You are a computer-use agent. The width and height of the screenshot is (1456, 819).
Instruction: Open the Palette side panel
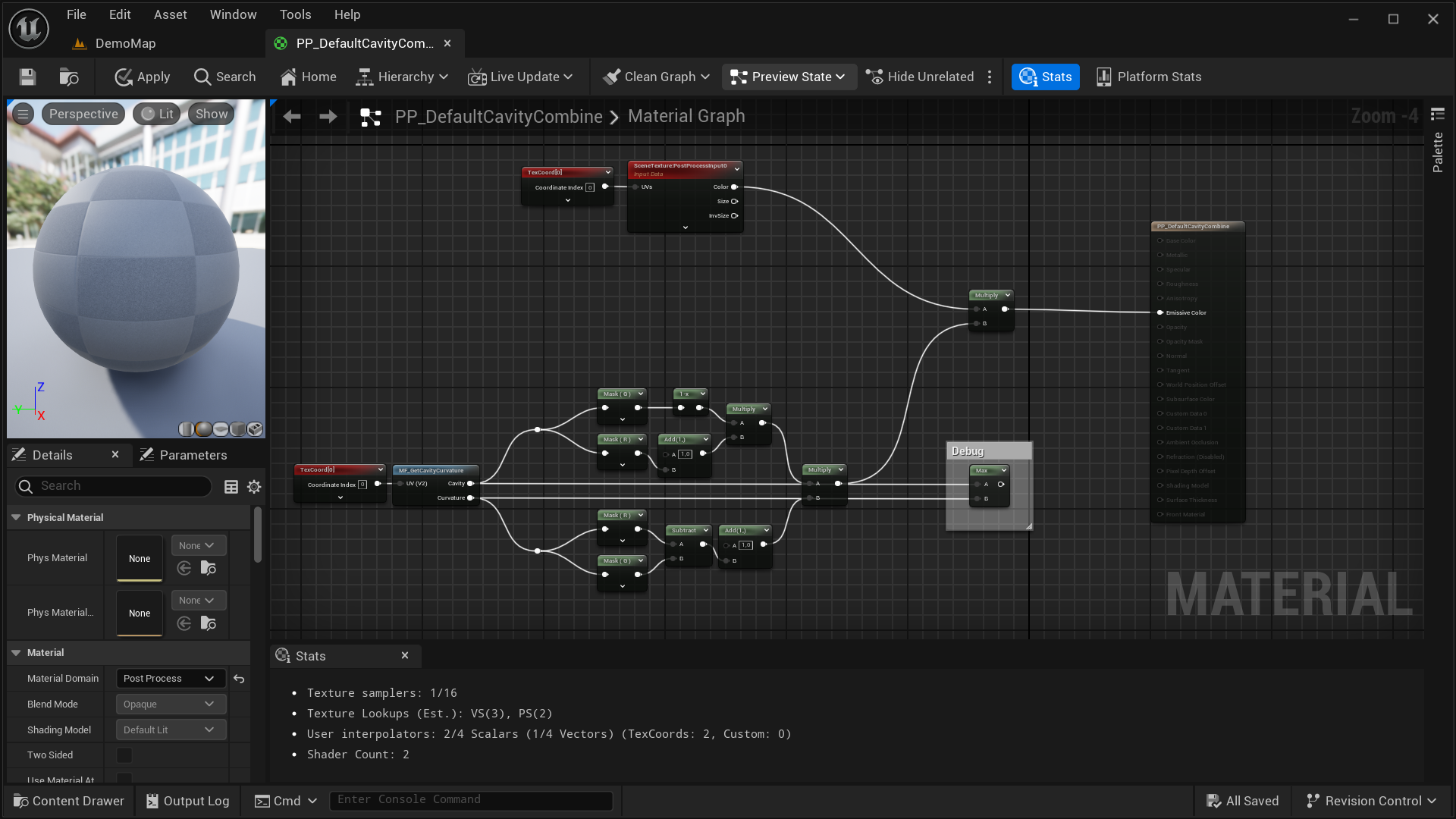(1437, 152)
